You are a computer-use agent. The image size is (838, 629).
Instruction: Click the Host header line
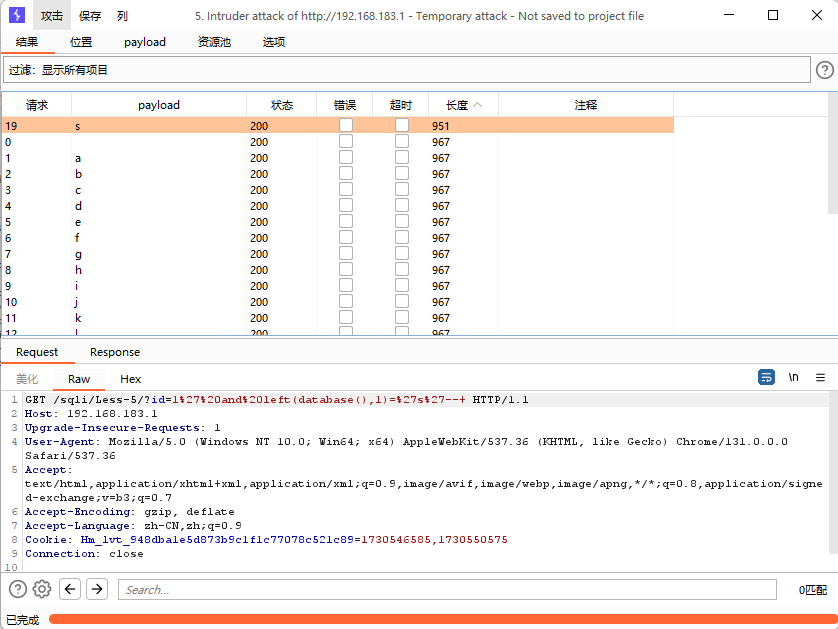[91, 414]
